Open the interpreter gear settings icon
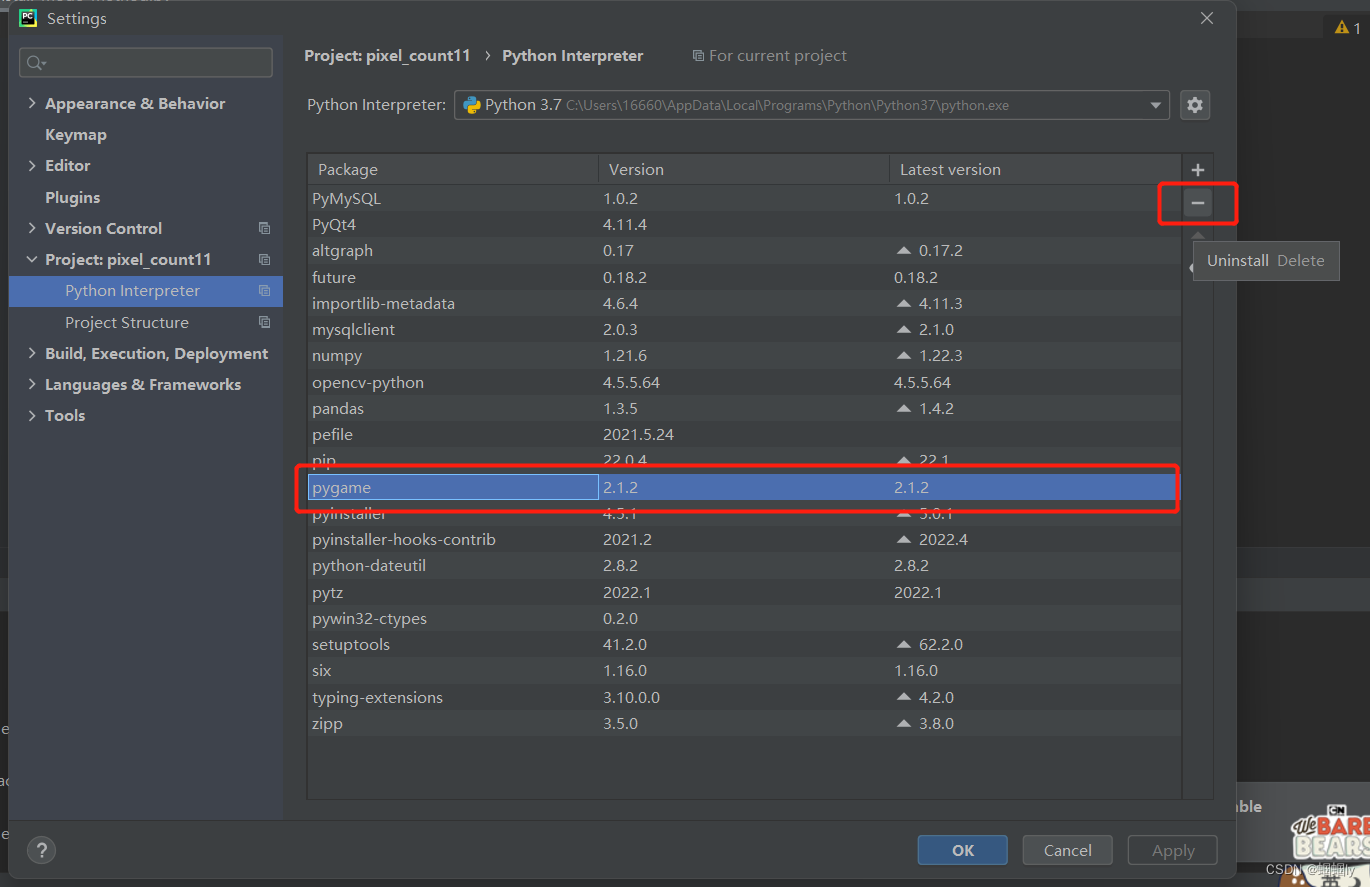This screenshot has height=887, width=1370. coord(1195,105)
